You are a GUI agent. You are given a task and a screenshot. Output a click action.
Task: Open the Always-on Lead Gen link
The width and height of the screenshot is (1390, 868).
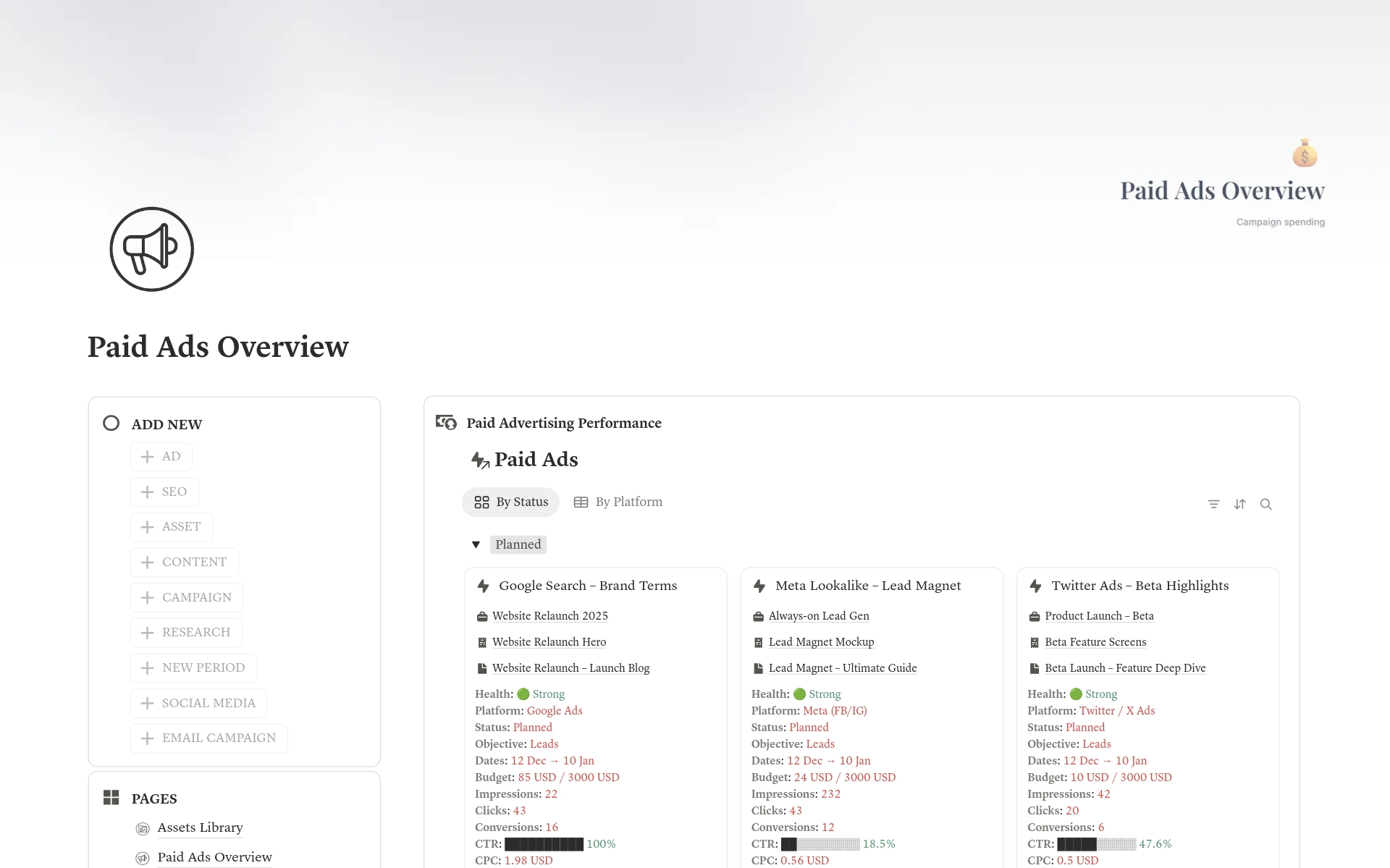click(x=819, y=616)
